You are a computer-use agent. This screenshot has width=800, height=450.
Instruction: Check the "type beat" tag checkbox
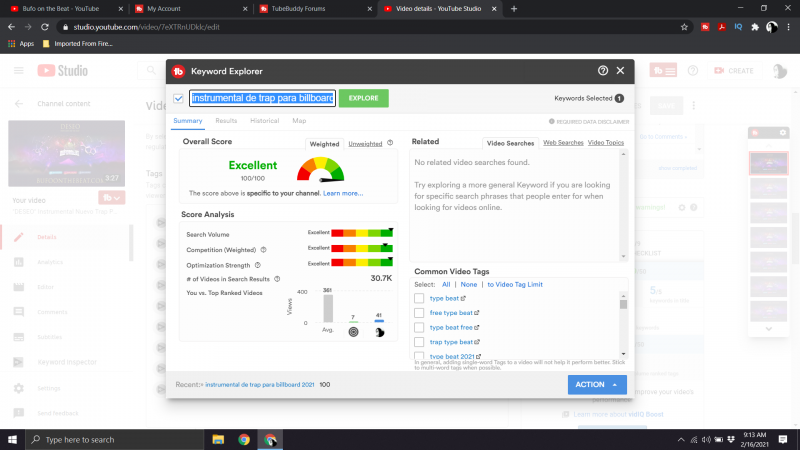[419, 298]
